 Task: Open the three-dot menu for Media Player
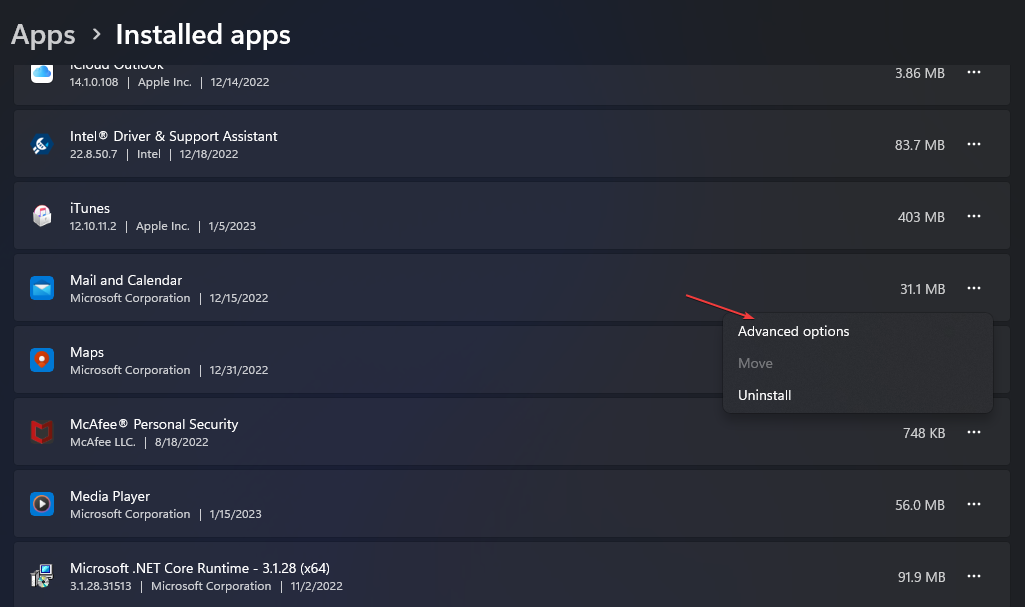973,505
